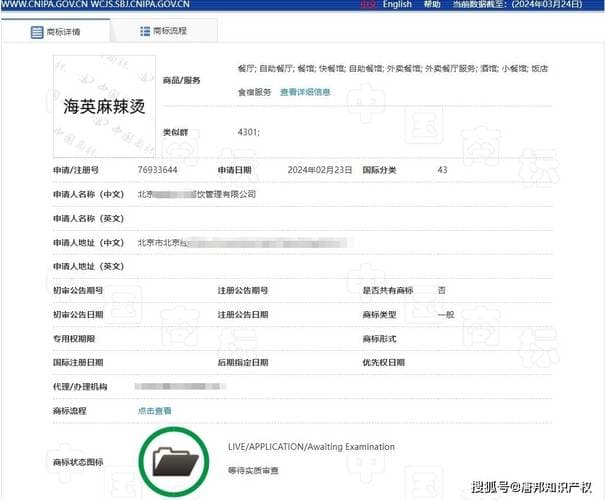Click the 商标状态图标 label
The width and height of the screenshot is (605, 500).
78,462
